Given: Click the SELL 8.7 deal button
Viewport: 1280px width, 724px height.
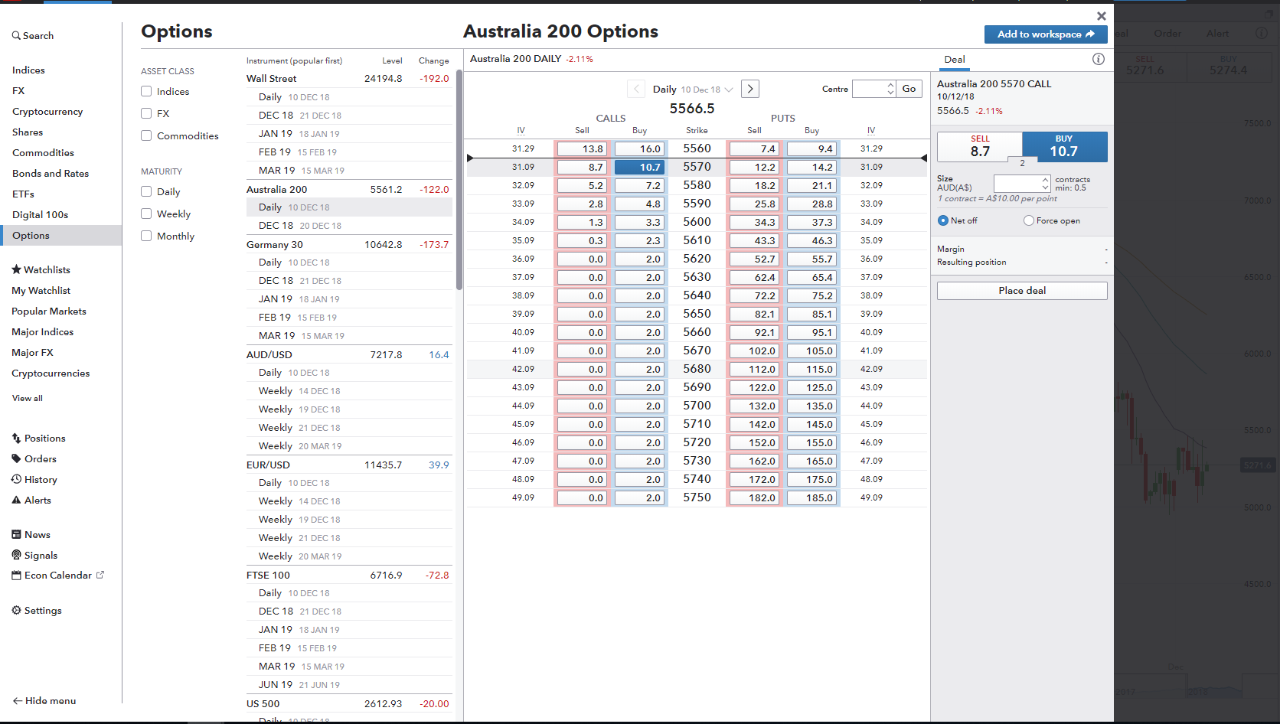Looking at the screenshot, I should [980, 147].
